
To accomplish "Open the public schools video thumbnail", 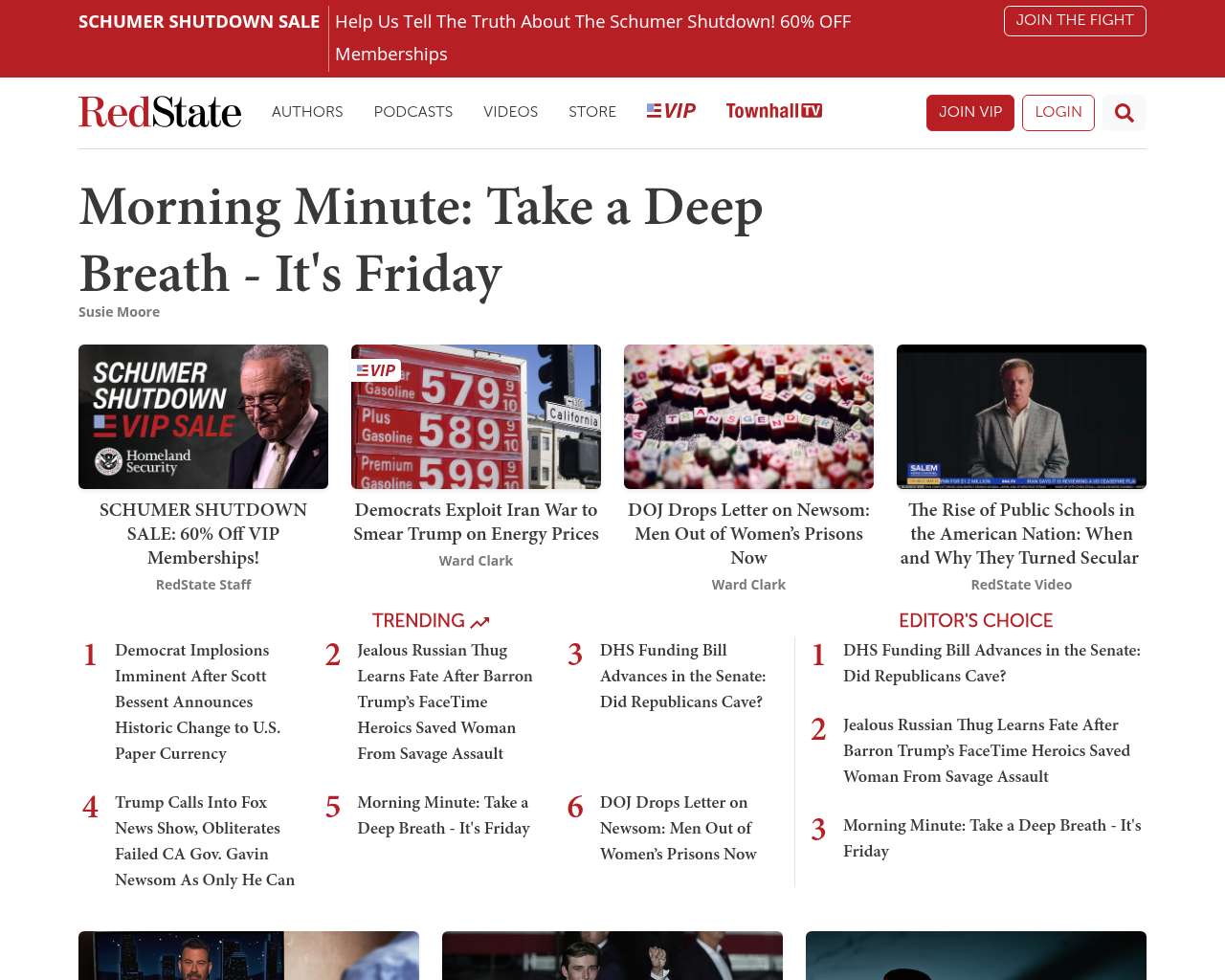I will click(x=1021, y=416).
